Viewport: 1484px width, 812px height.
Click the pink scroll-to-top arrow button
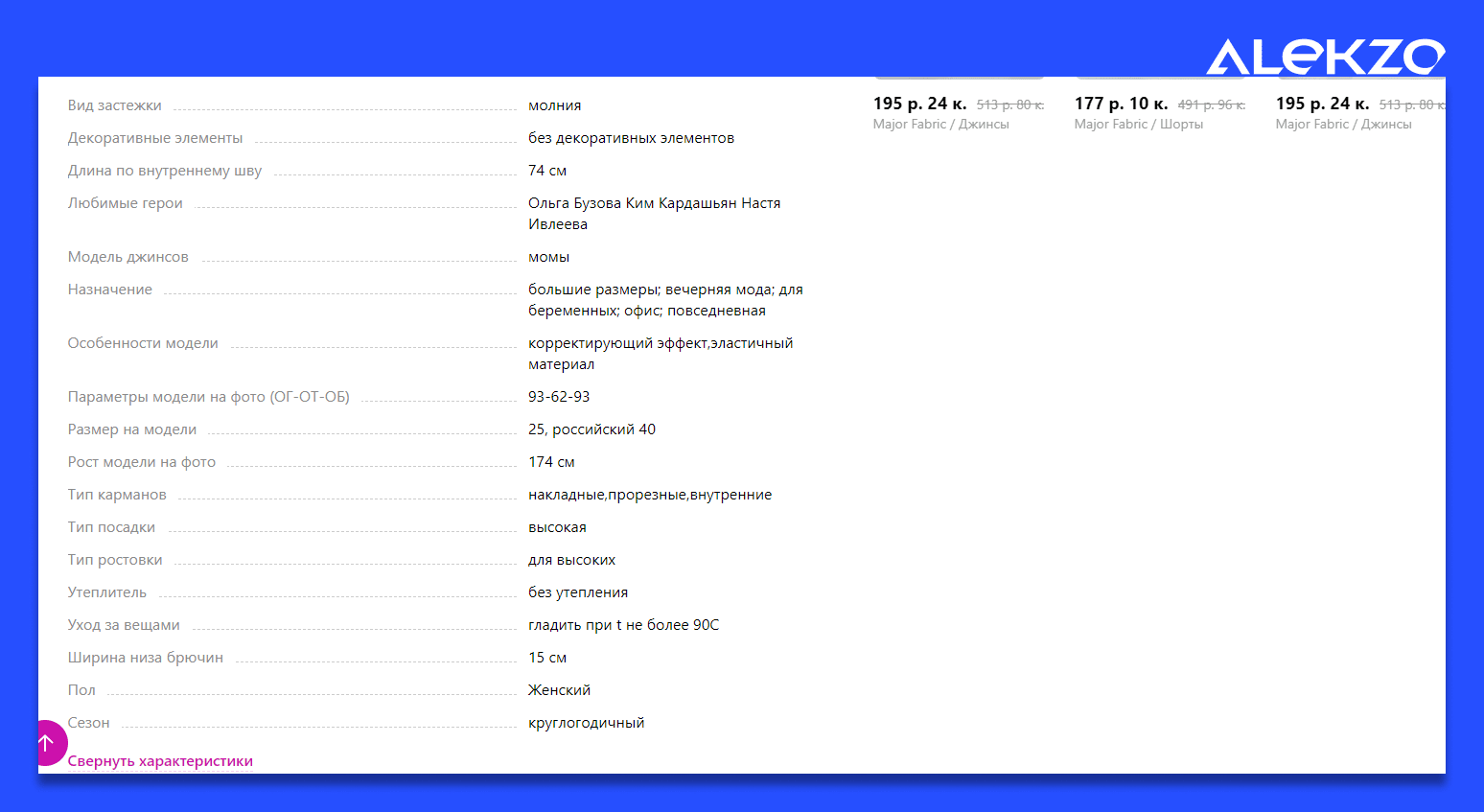pos(47,743)
